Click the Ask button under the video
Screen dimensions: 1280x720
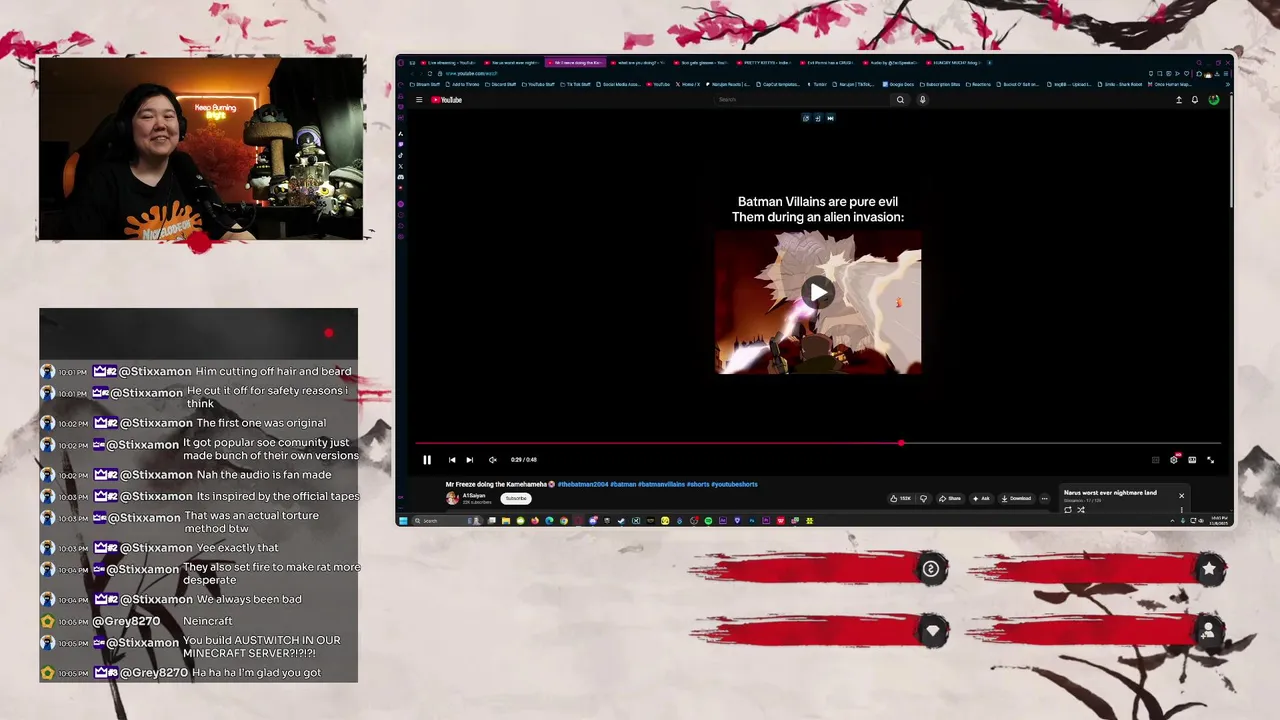[x=981, y=498]
